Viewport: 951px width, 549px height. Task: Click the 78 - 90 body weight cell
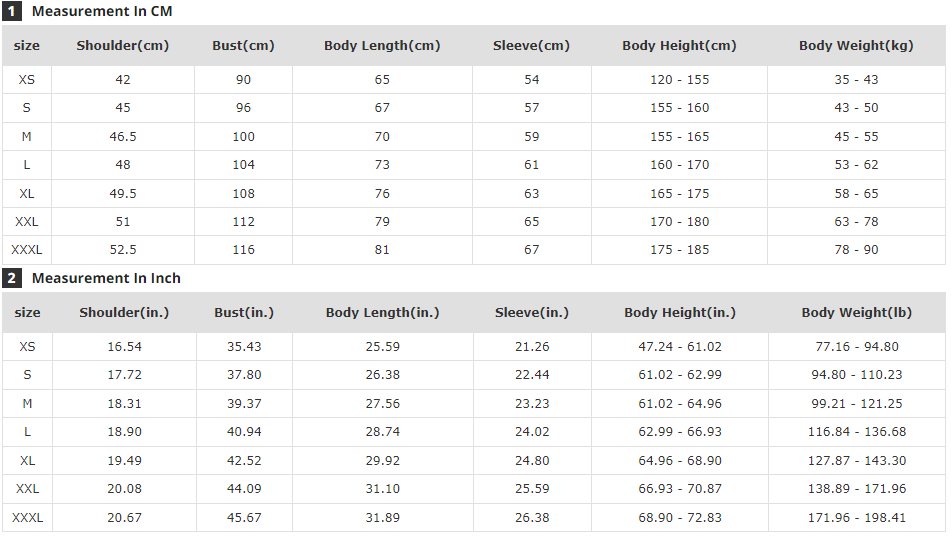(x=856, y=250)
